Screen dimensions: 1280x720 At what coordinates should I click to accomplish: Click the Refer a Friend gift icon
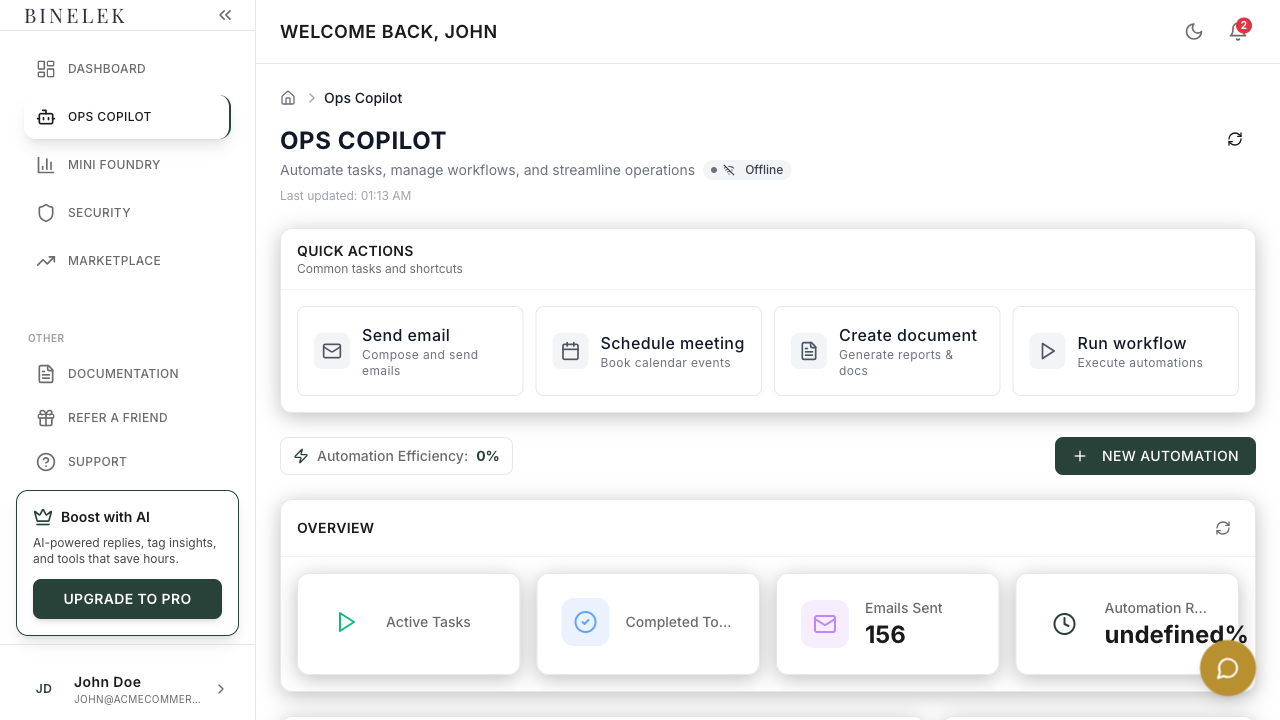point(46,417)
